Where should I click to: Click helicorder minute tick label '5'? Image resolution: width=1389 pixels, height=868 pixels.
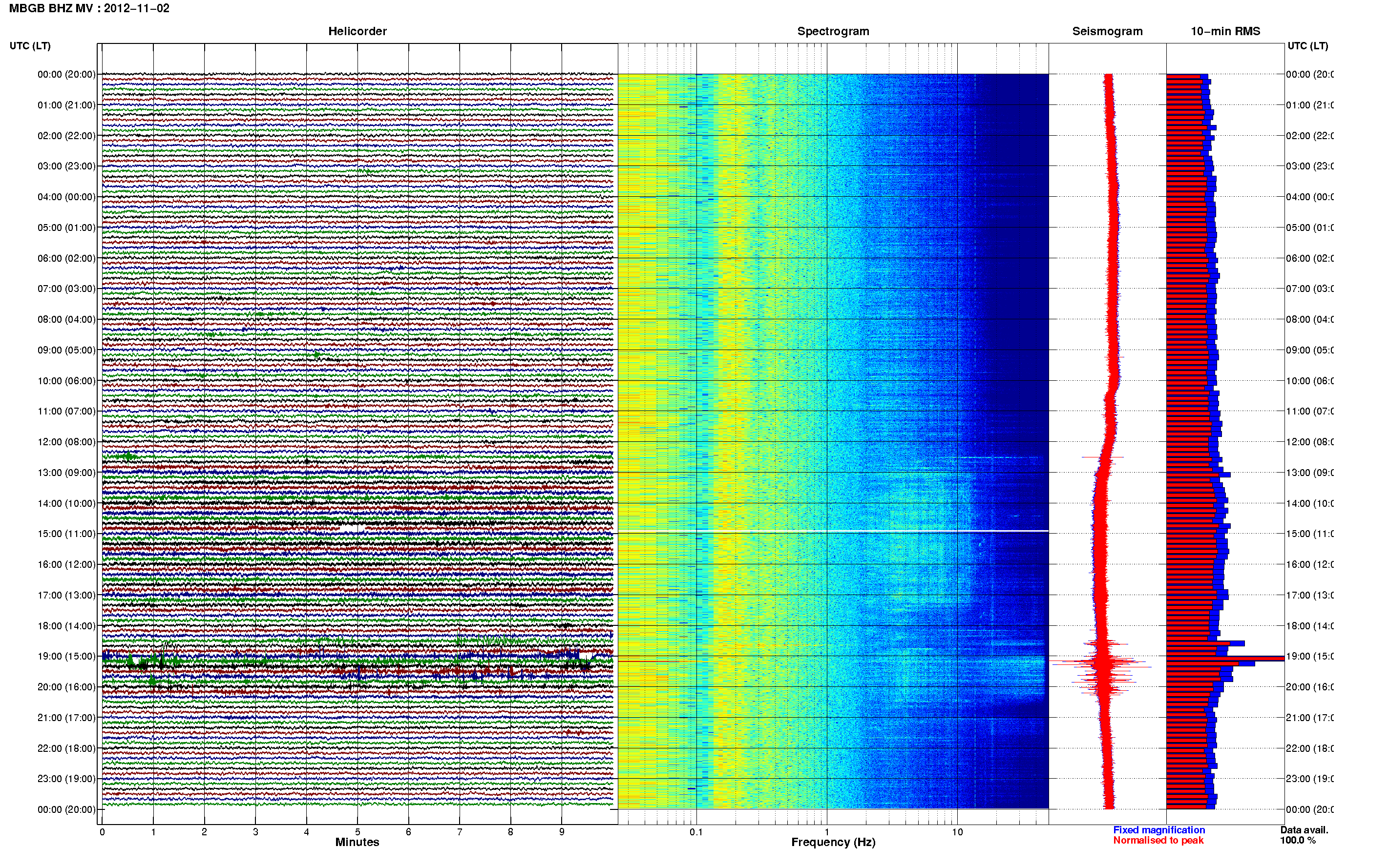click(357, 832)
